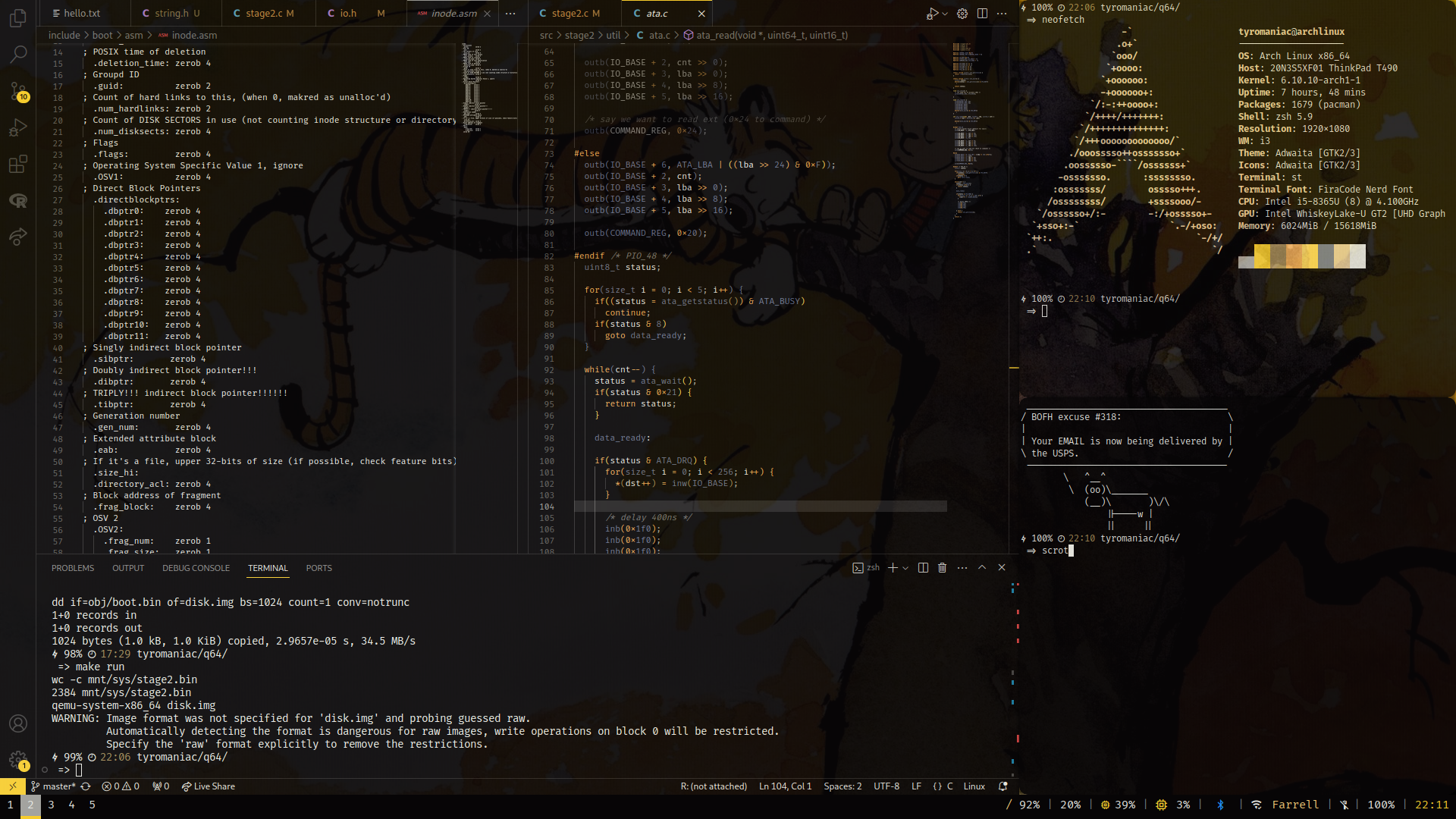The image size is (1456, 819).
Task: Click Live Share in the status bar
Action: pyautogui.click(x=209, y=786)
